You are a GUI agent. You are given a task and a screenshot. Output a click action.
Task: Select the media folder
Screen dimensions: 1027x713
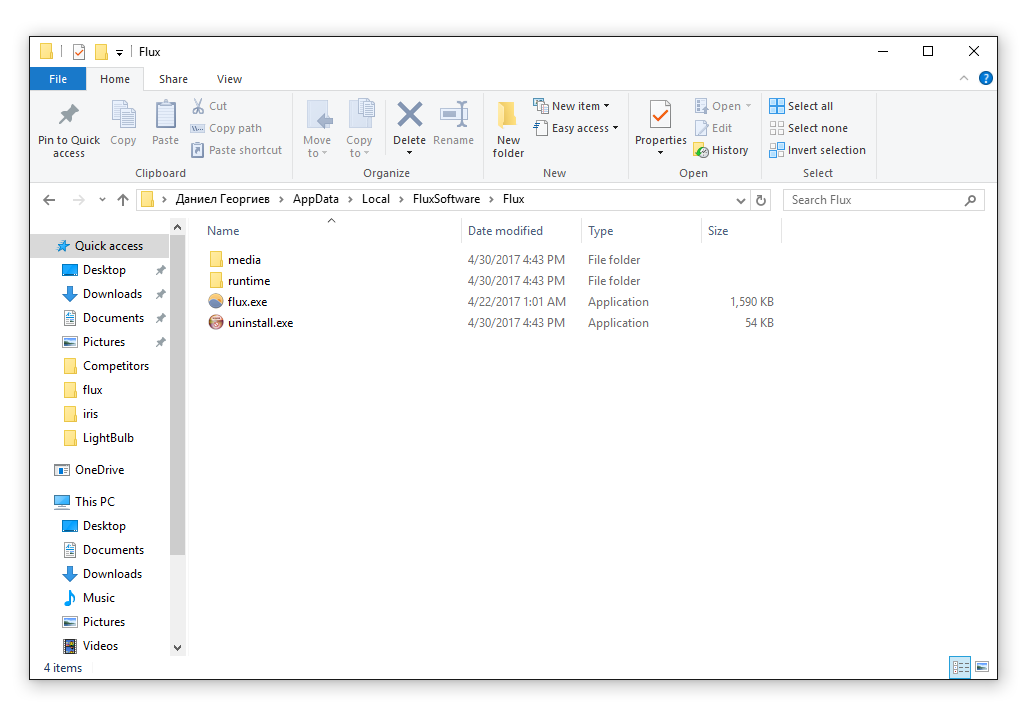244,260
